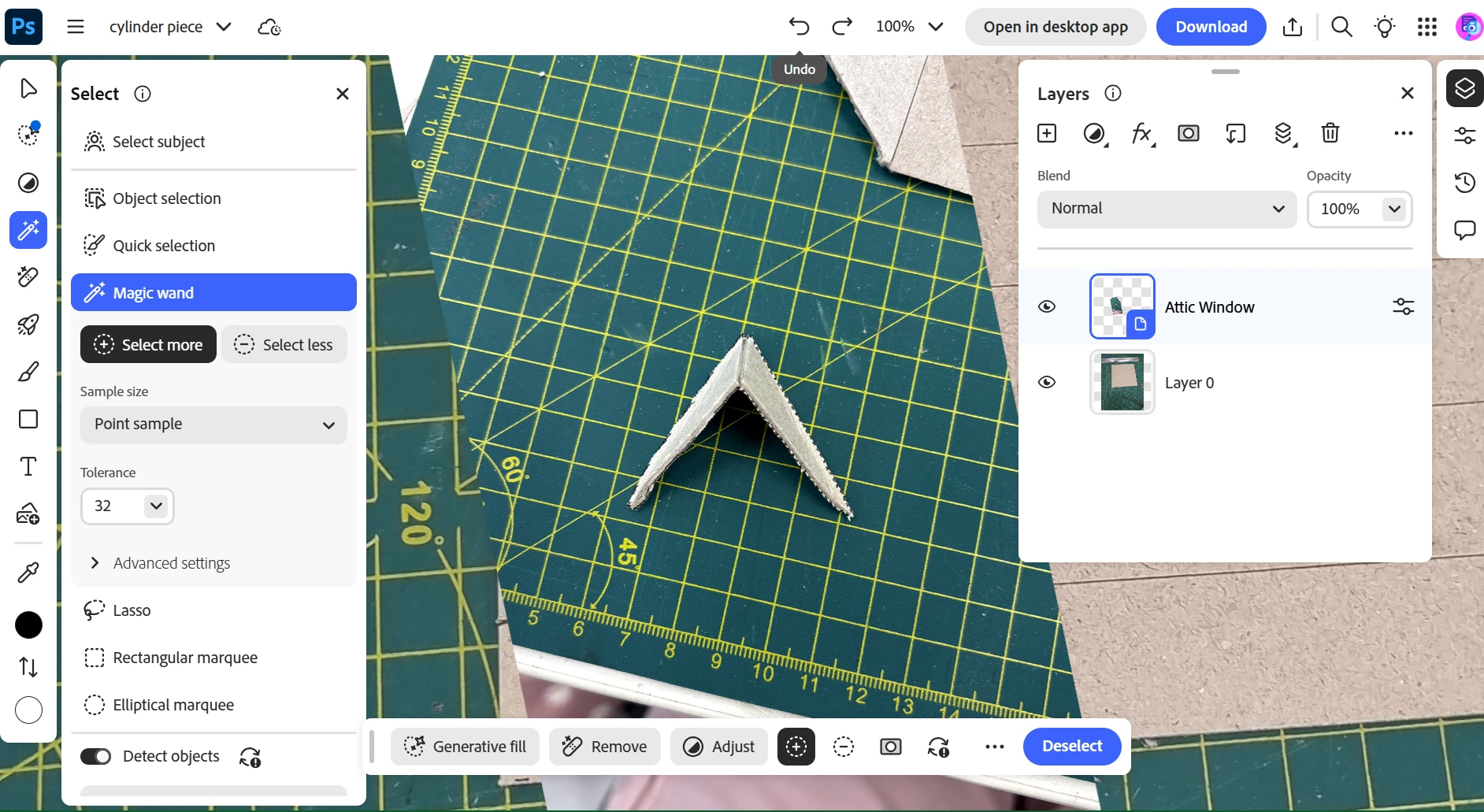Add a new layer in Layers panel

click(1047, 133)
